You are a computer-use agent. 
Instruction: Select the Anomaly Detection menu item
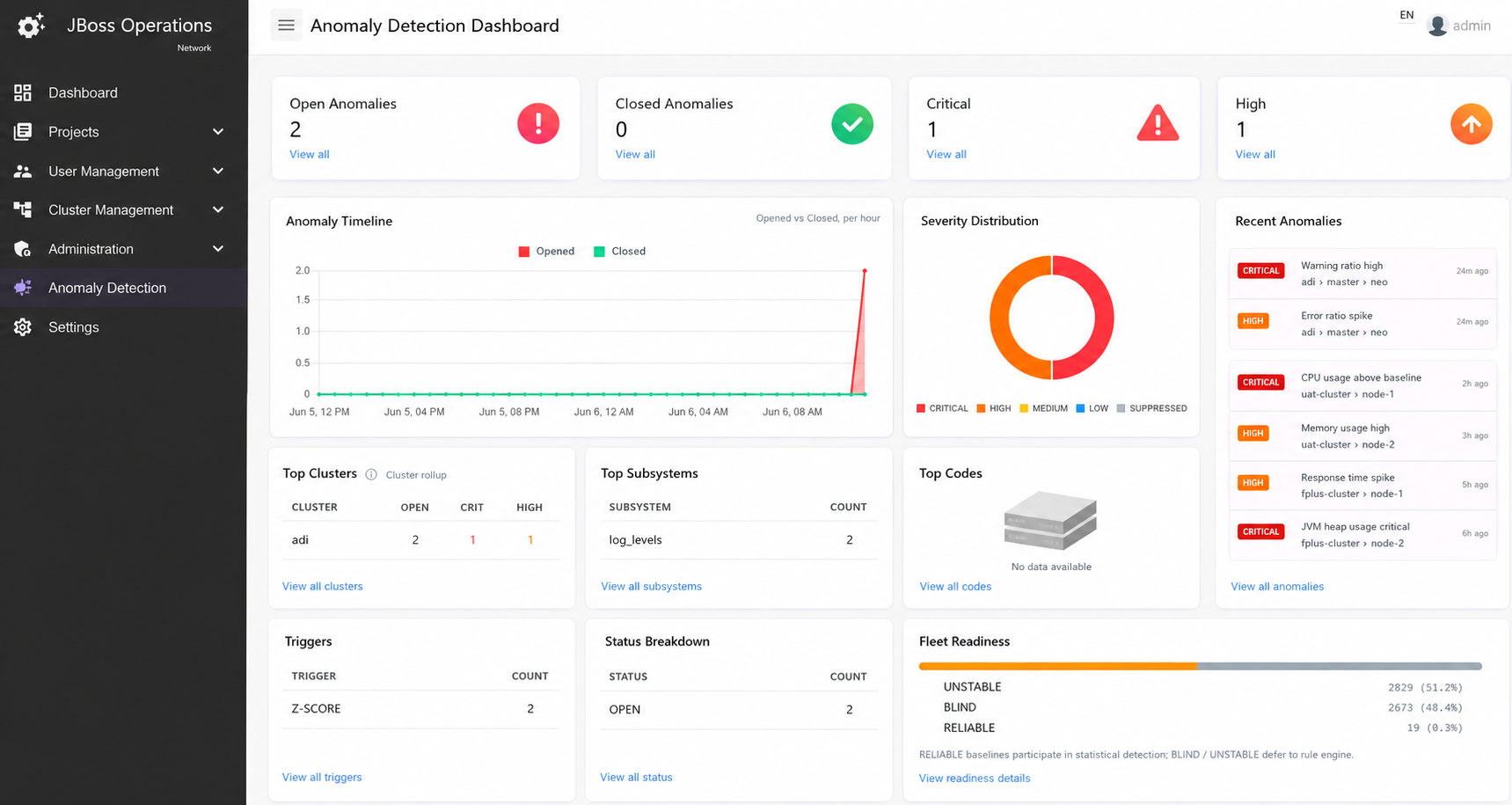pyautogui.click(x=123, y=288)
